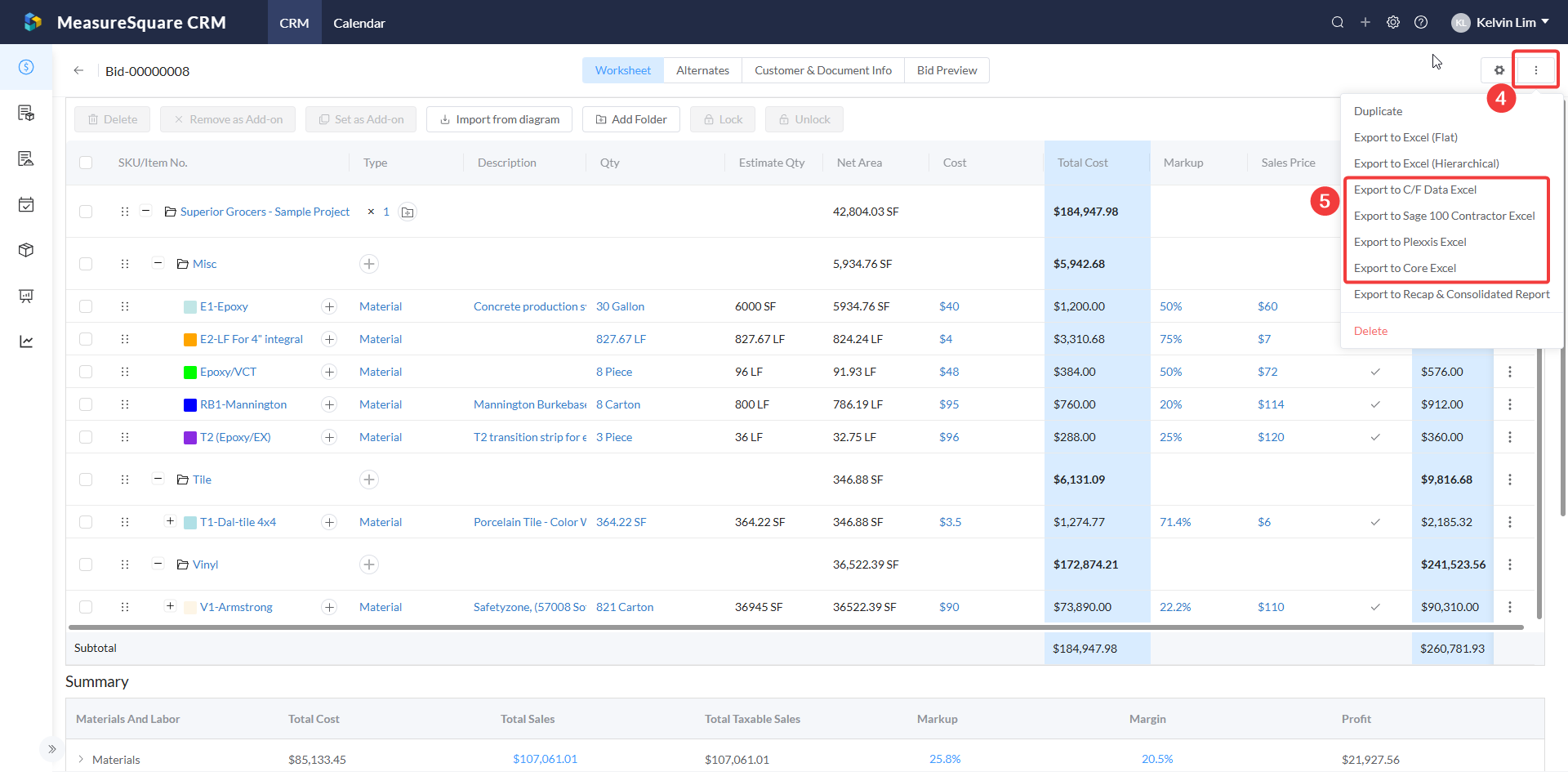The height and width of the screenshot is (772, 1568).
Task: Open the row menu for the Tile folder
Action: point(1510,480)
